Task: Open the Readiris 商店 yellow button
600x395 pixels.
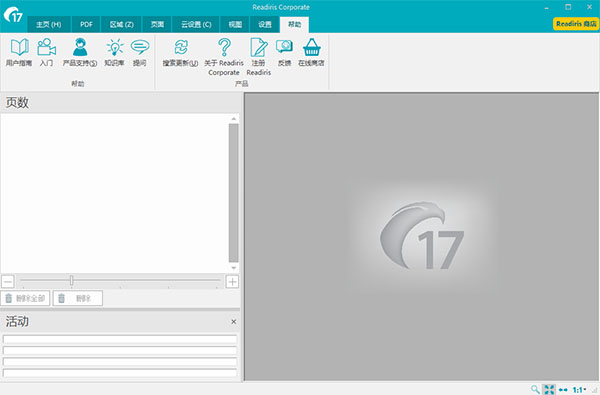Action: 576,24
